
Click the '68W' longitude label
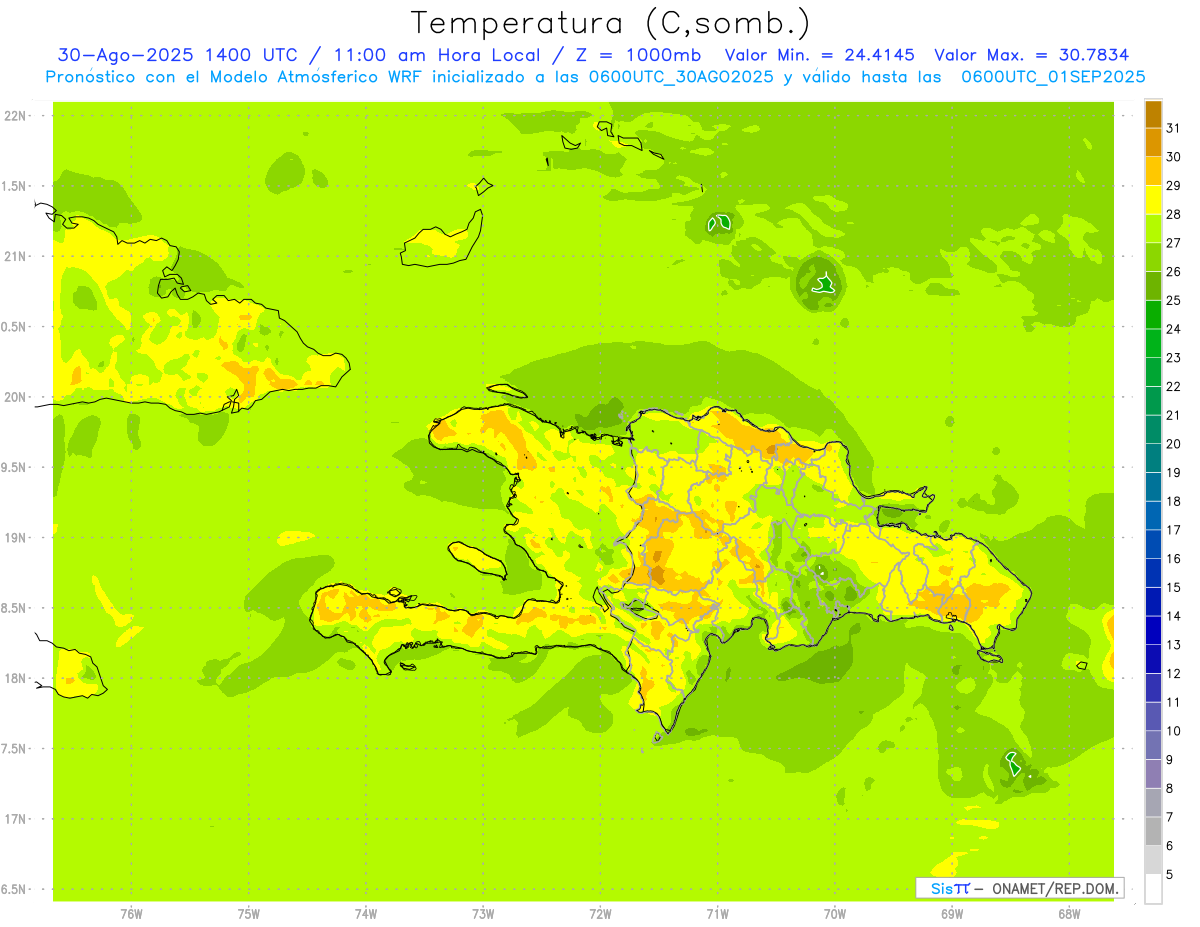[1069, 913]
